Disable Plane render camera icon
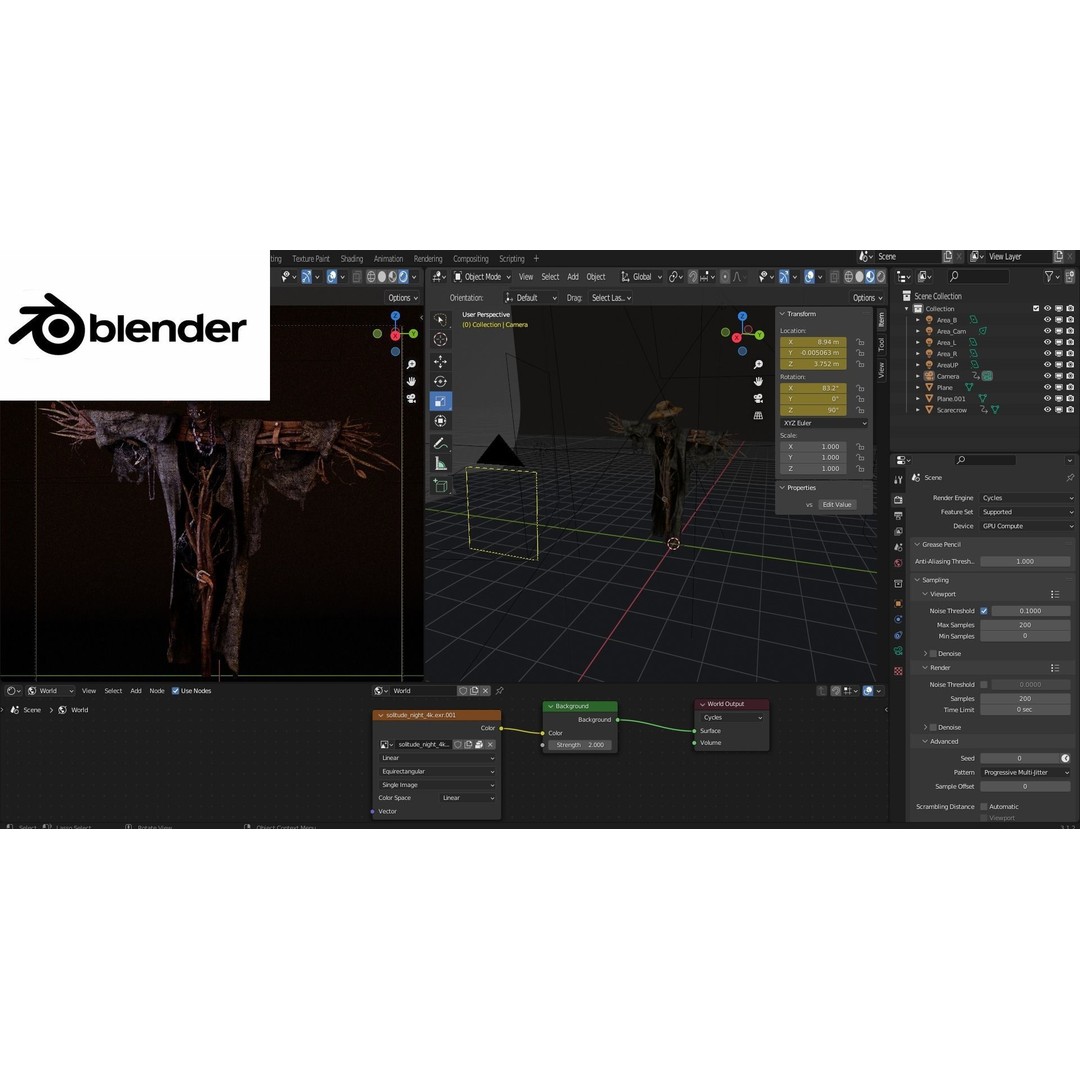 1070,388
